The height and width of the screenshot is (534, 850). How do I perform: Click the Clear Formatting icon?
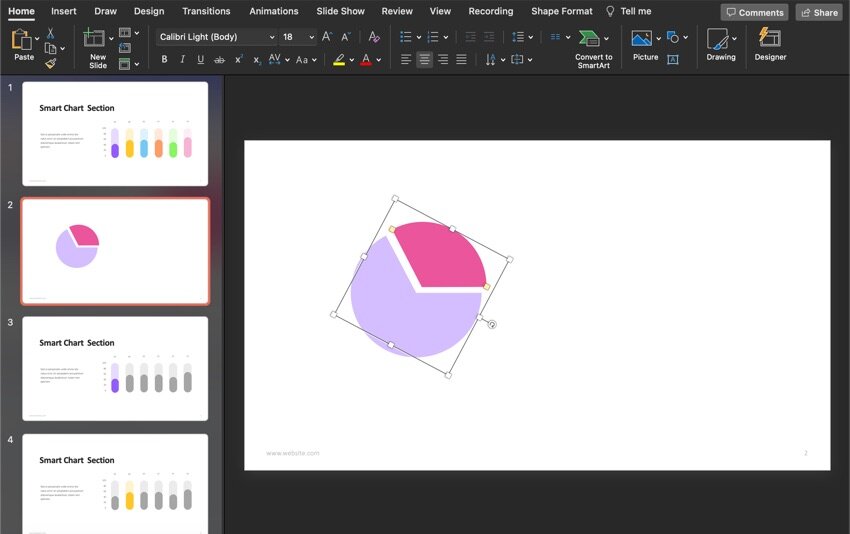click(374, 37)
